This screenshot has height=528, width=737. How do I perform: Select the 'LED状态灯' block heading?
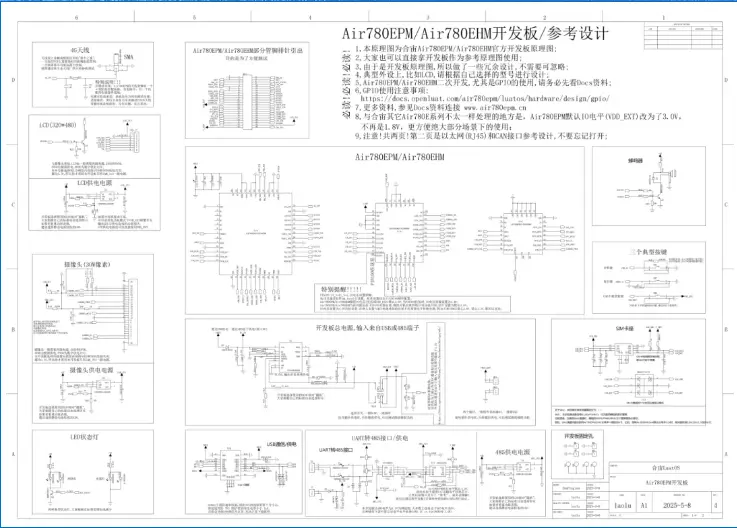[x=85, y=437]
